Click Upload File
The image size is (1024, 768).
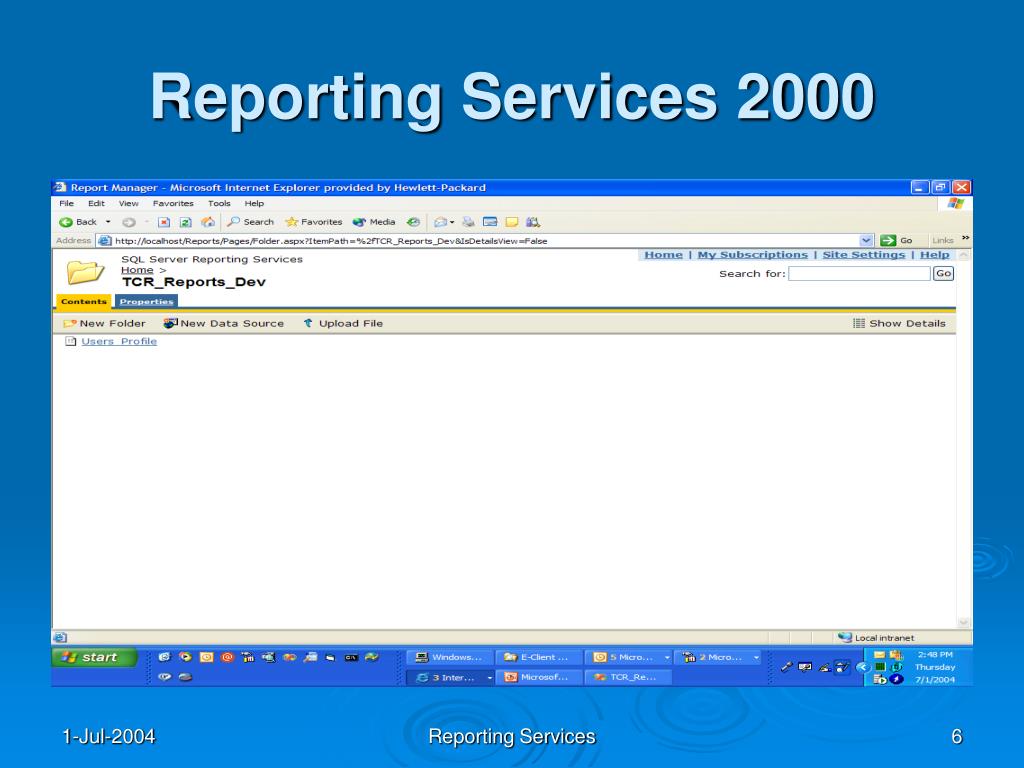[x=343, y=323]
